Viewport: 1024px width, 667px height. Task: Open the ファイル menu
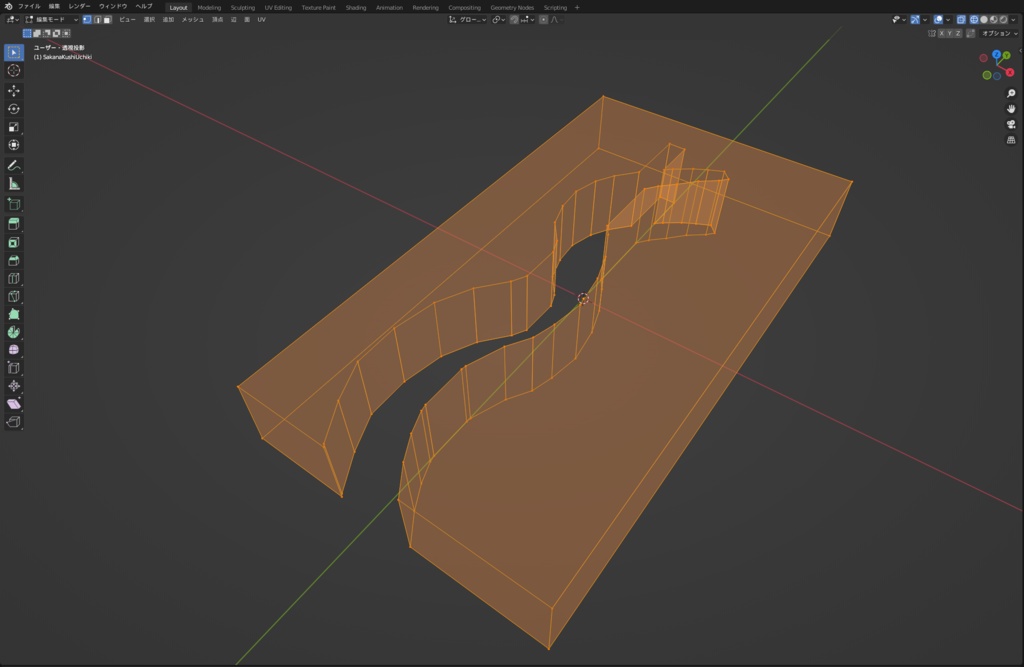coord(29,7)
